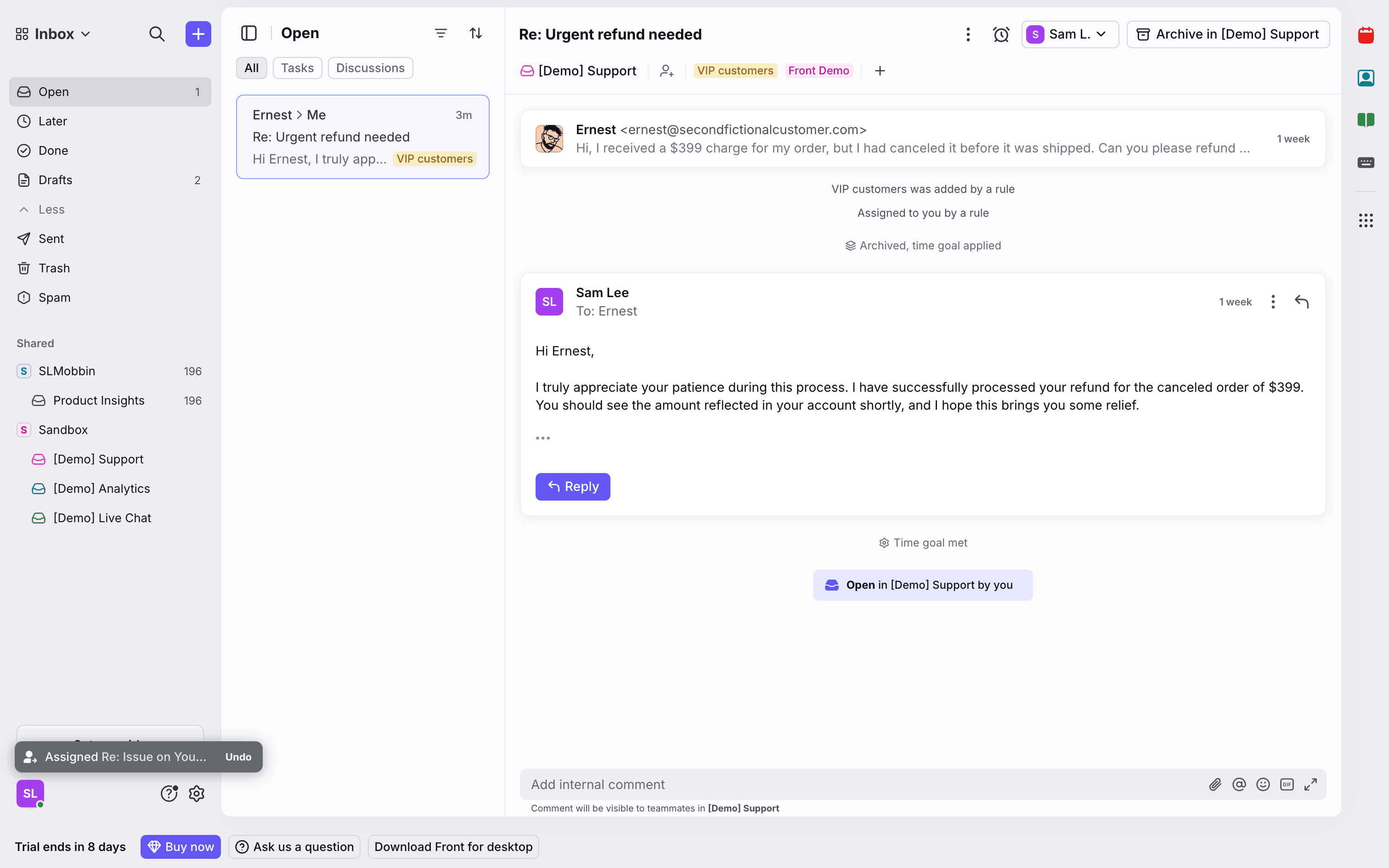The width and height of the screenshot is (1389, 868).
Task: Open the Sam L. assignee dropdown
Action: click(1069, 34)
